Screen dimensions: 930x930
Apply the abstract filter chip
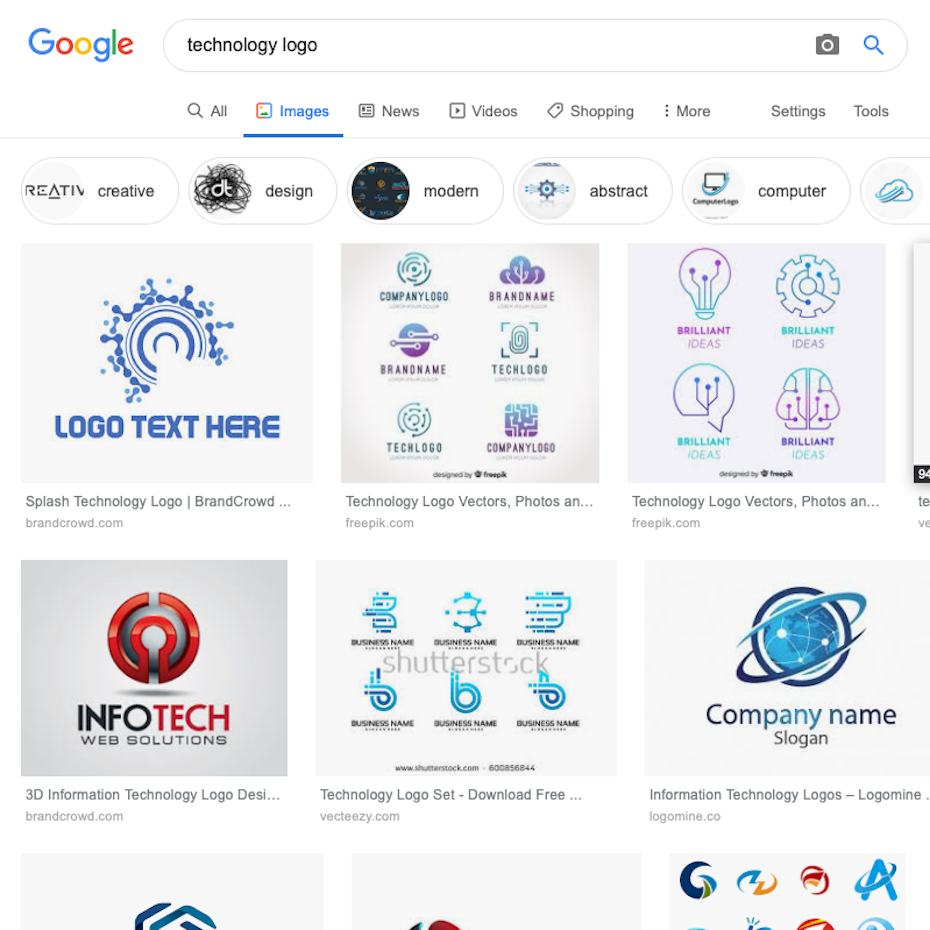593,191
